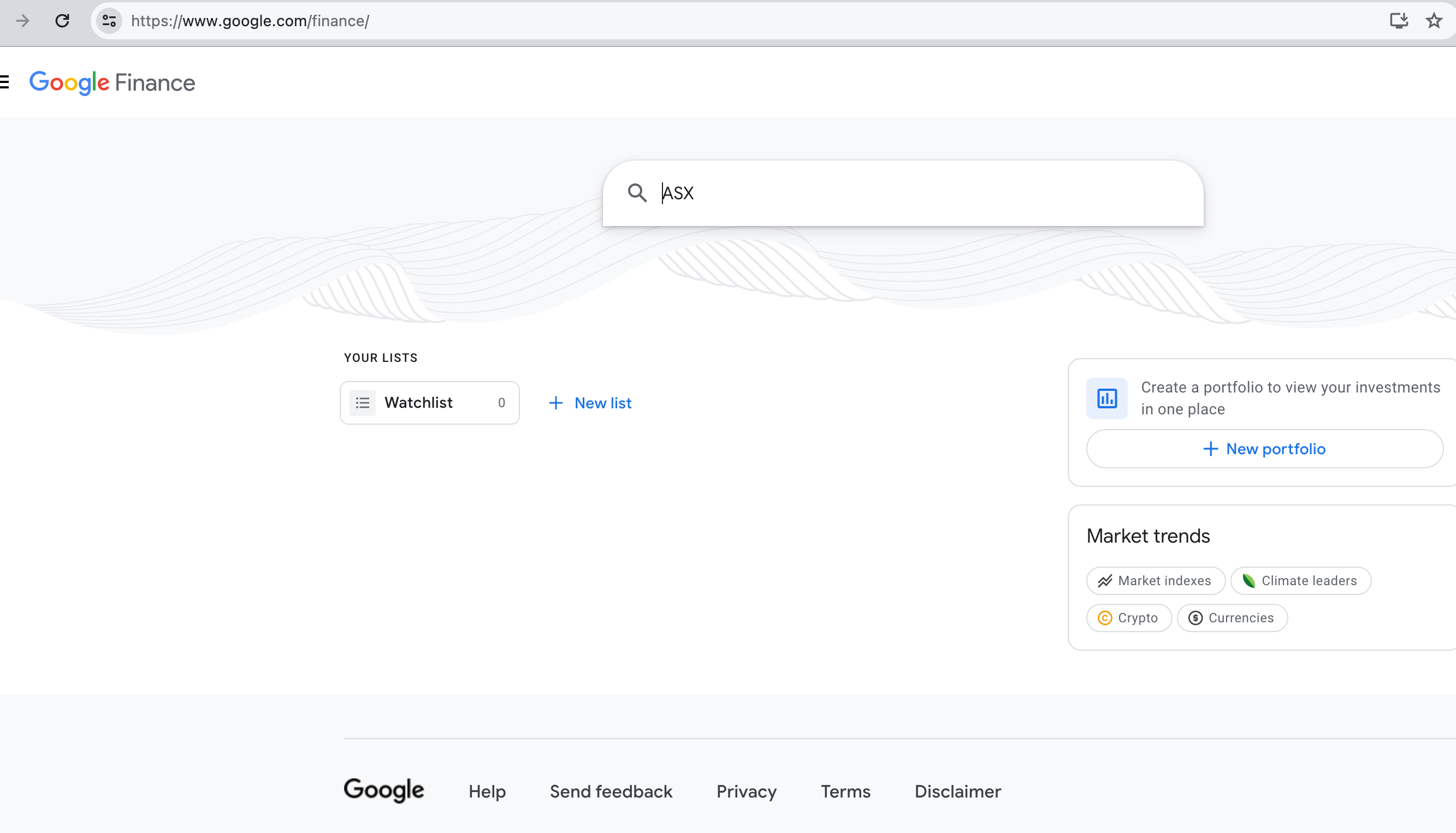Open the hamburger navigation menu
Image resolution: width=1456 pixels, height=833 pixels.
pos(3,82)
